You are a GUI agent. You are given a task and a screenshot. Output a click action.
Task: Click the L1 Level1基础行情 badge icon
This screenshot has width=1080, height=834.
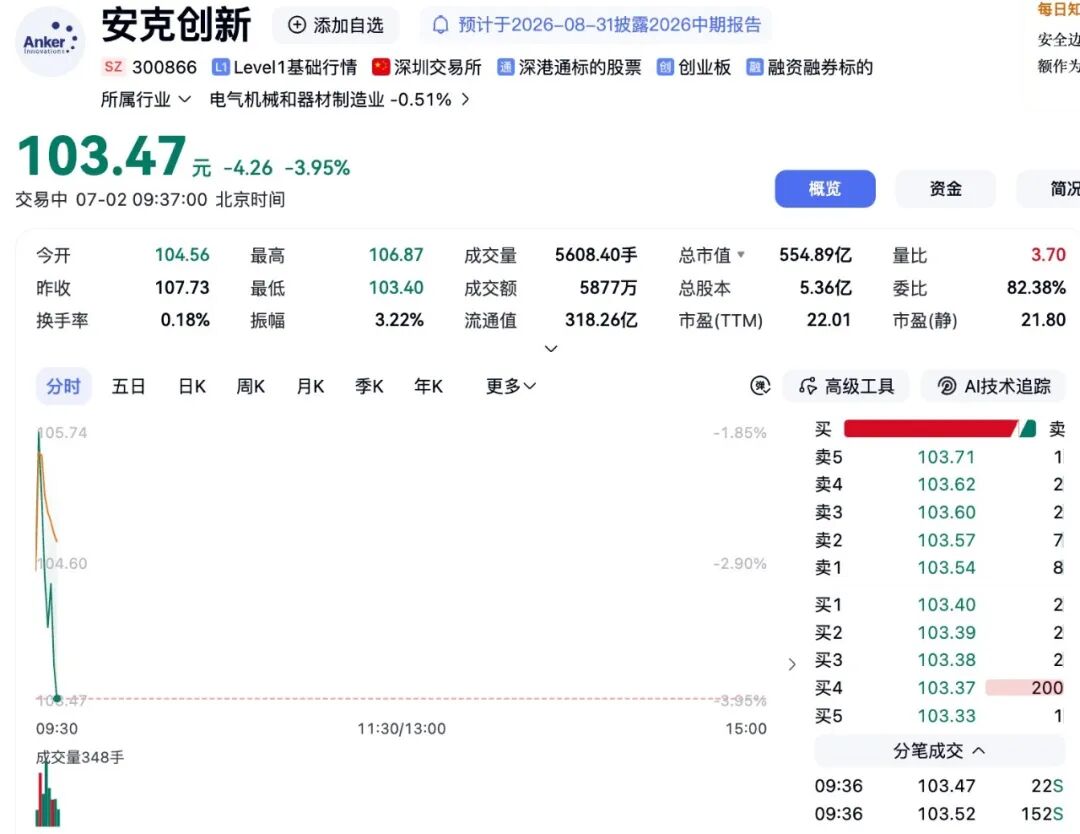coord(220,67)
